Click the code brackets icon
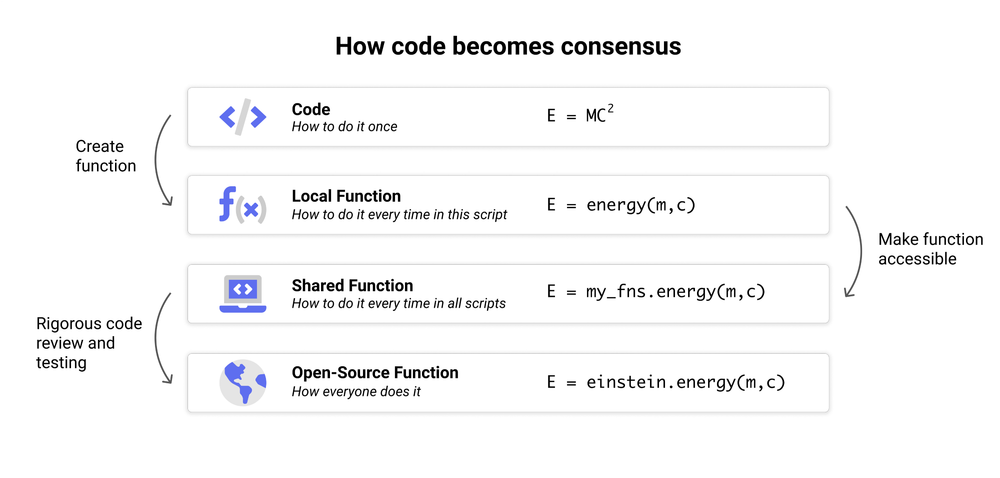This screenshot has width=1000, height=478. pyautogui.click(x=243, y=117)
